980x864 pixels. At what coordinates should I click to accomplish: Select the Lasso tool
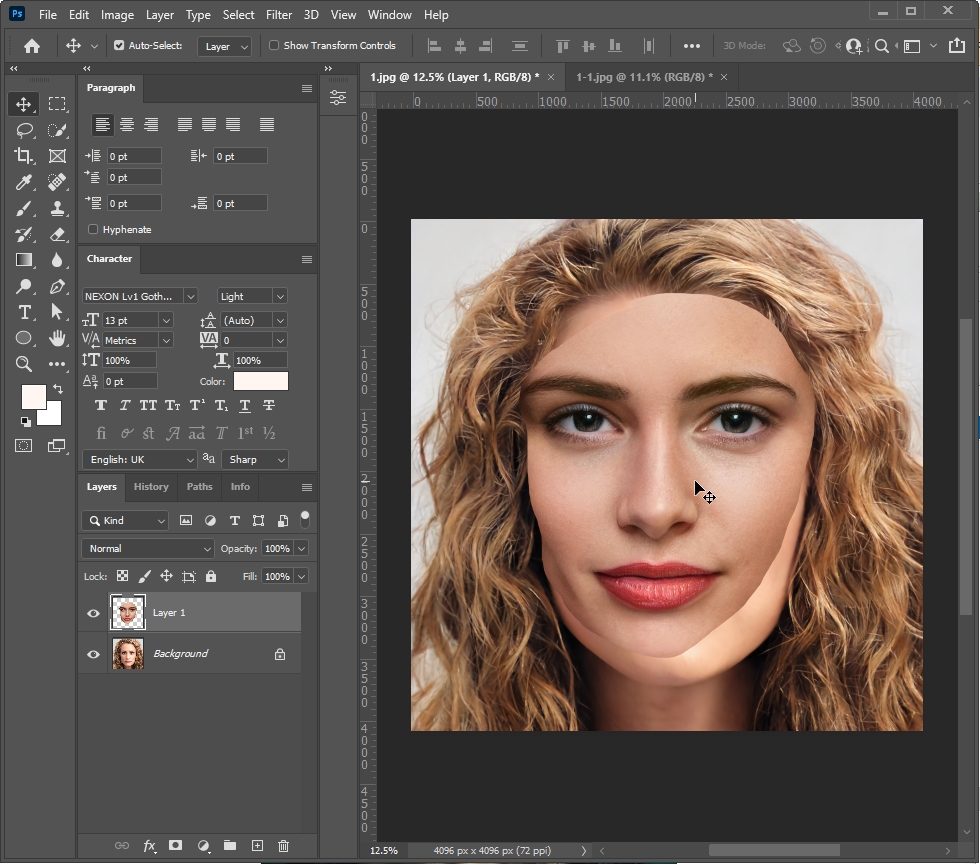click(x=24, y=130)
